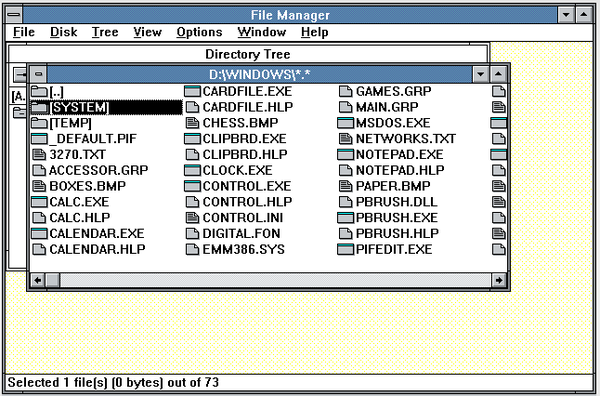
Task: Open the Options menu
Action: (x=199, y=32)
